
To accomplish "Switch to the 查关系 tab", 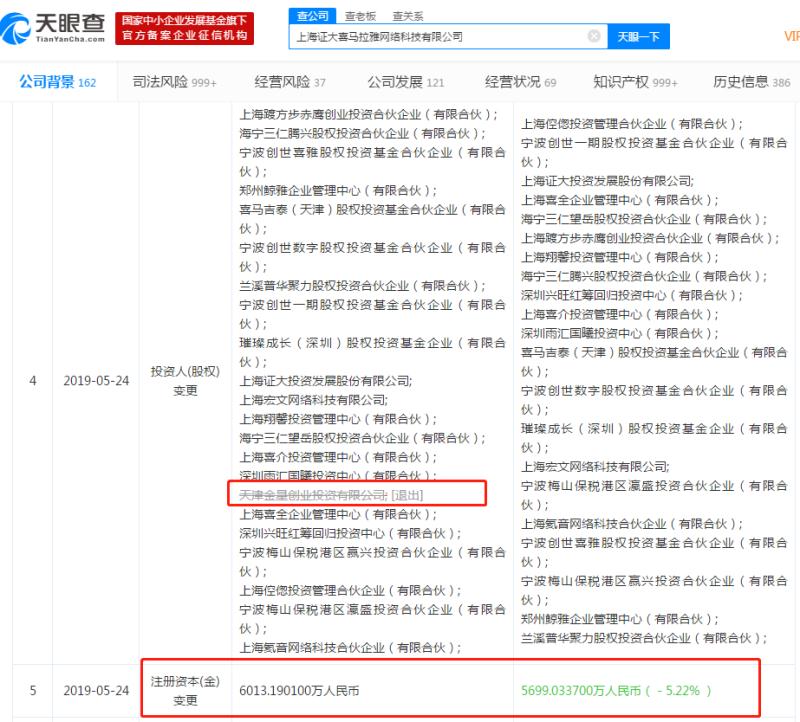I will click(x=404, y=15).
